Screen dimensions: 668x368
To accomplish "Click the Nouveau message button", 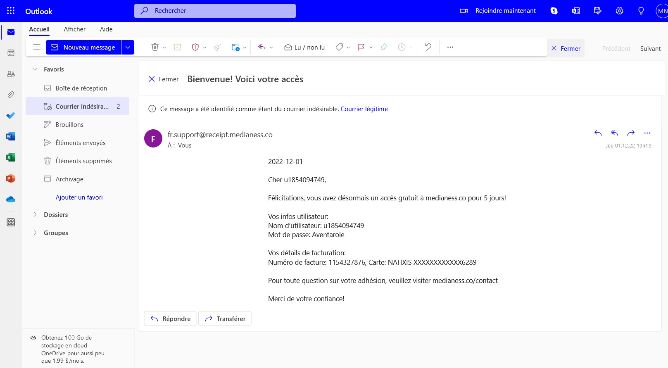I will click(84, 47).
